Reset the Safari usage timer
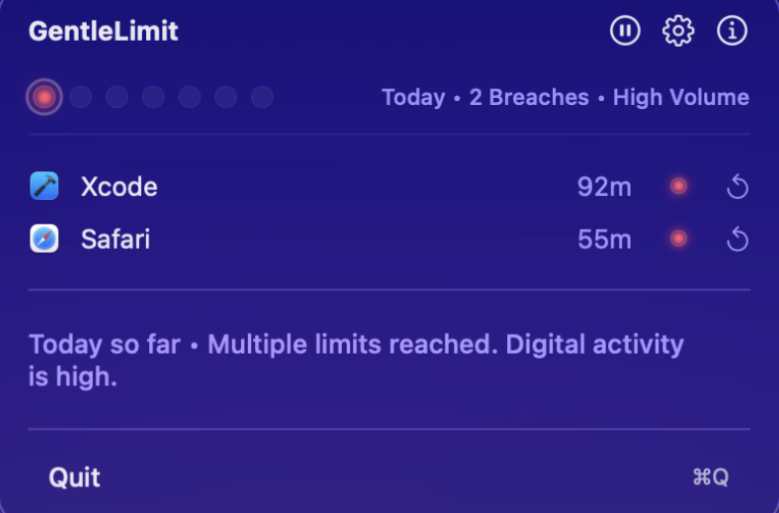The width and height of the screenshot is (779, 513). click(x=737, y=240)
